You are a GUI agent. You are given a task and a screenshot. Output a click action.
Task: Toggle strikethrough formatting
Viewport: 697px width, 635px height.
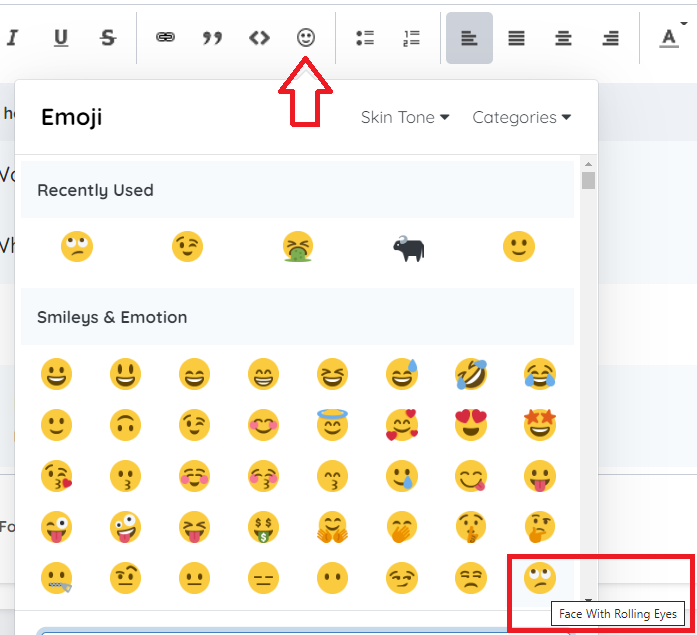(108, 38)
